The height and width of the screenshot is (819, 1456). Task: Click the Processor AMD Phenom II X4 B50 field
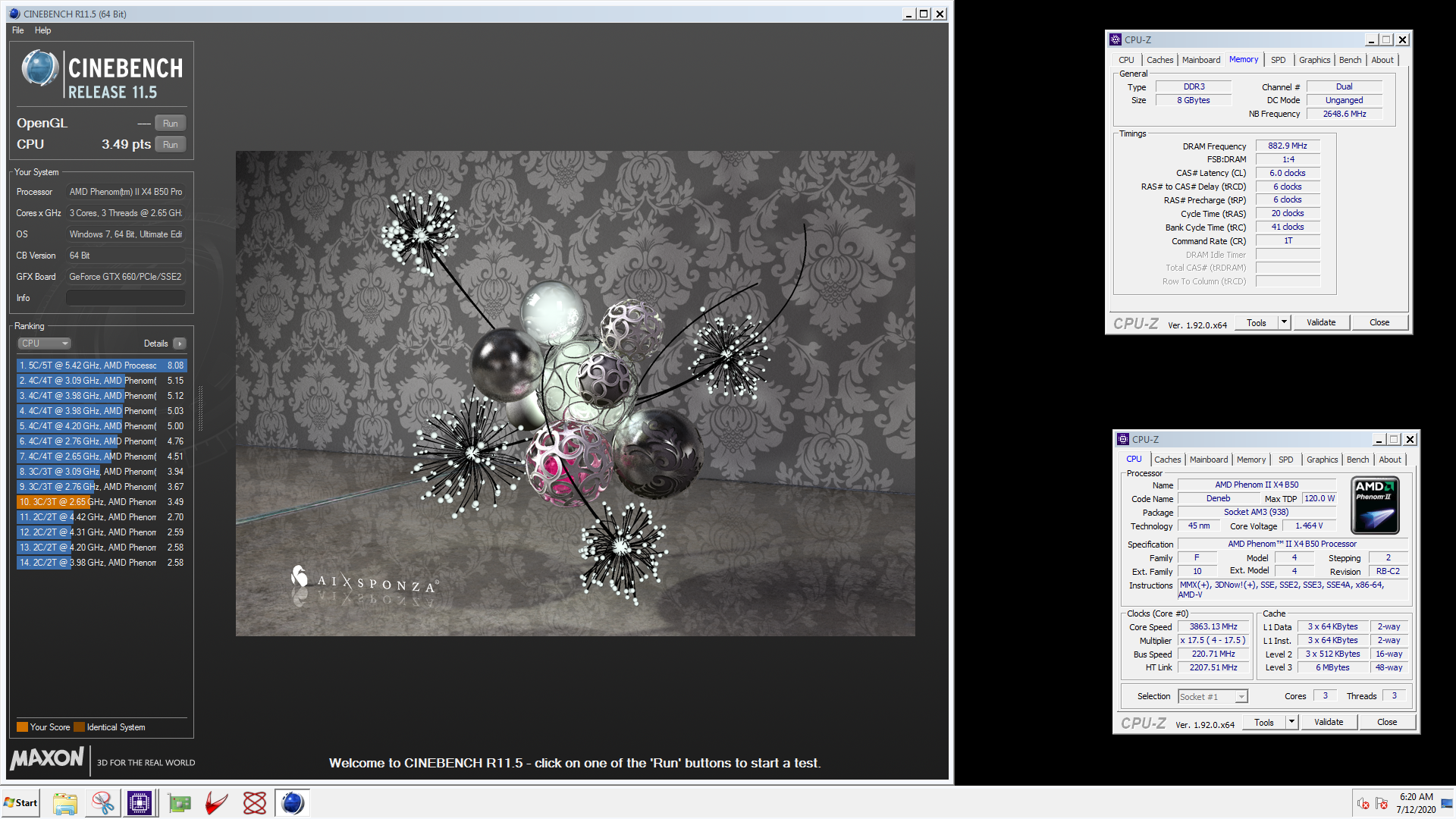[x=126, y=192]
